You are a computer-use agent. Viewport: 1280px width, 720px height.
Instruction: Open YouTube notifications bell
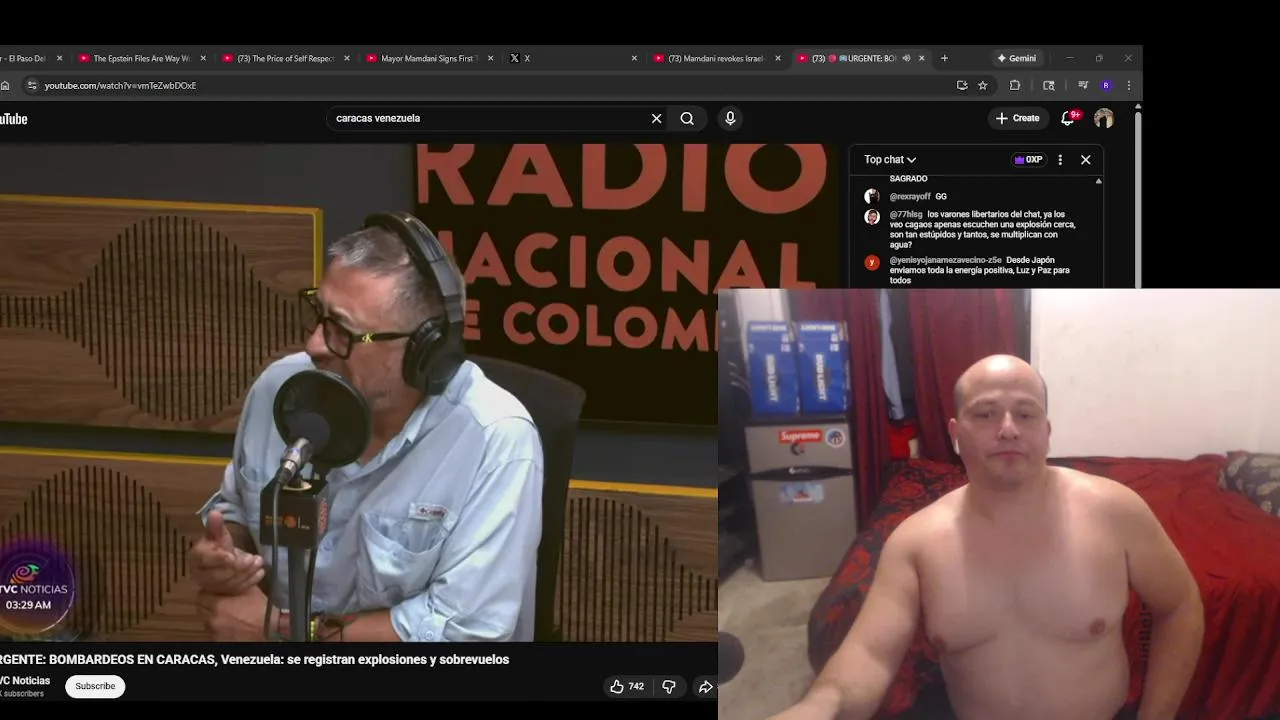pos(1068,118)
